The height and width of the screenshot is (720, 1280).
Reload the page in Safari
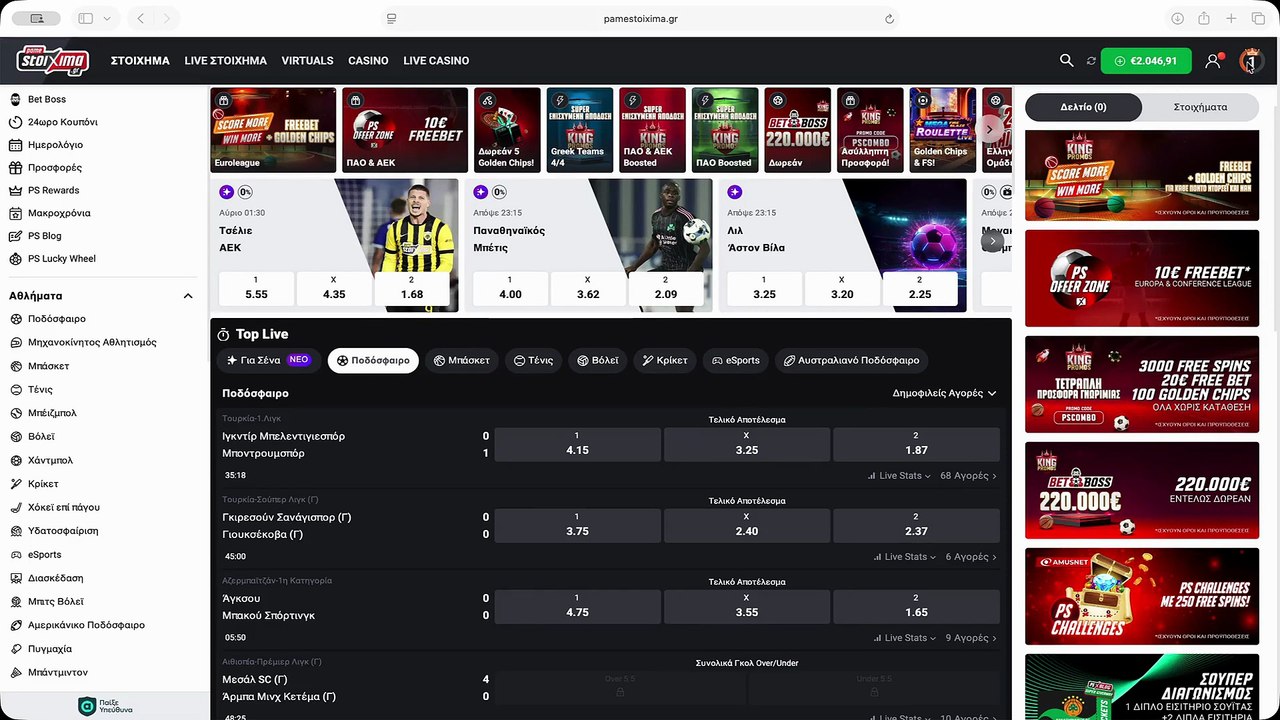(889, 18)
